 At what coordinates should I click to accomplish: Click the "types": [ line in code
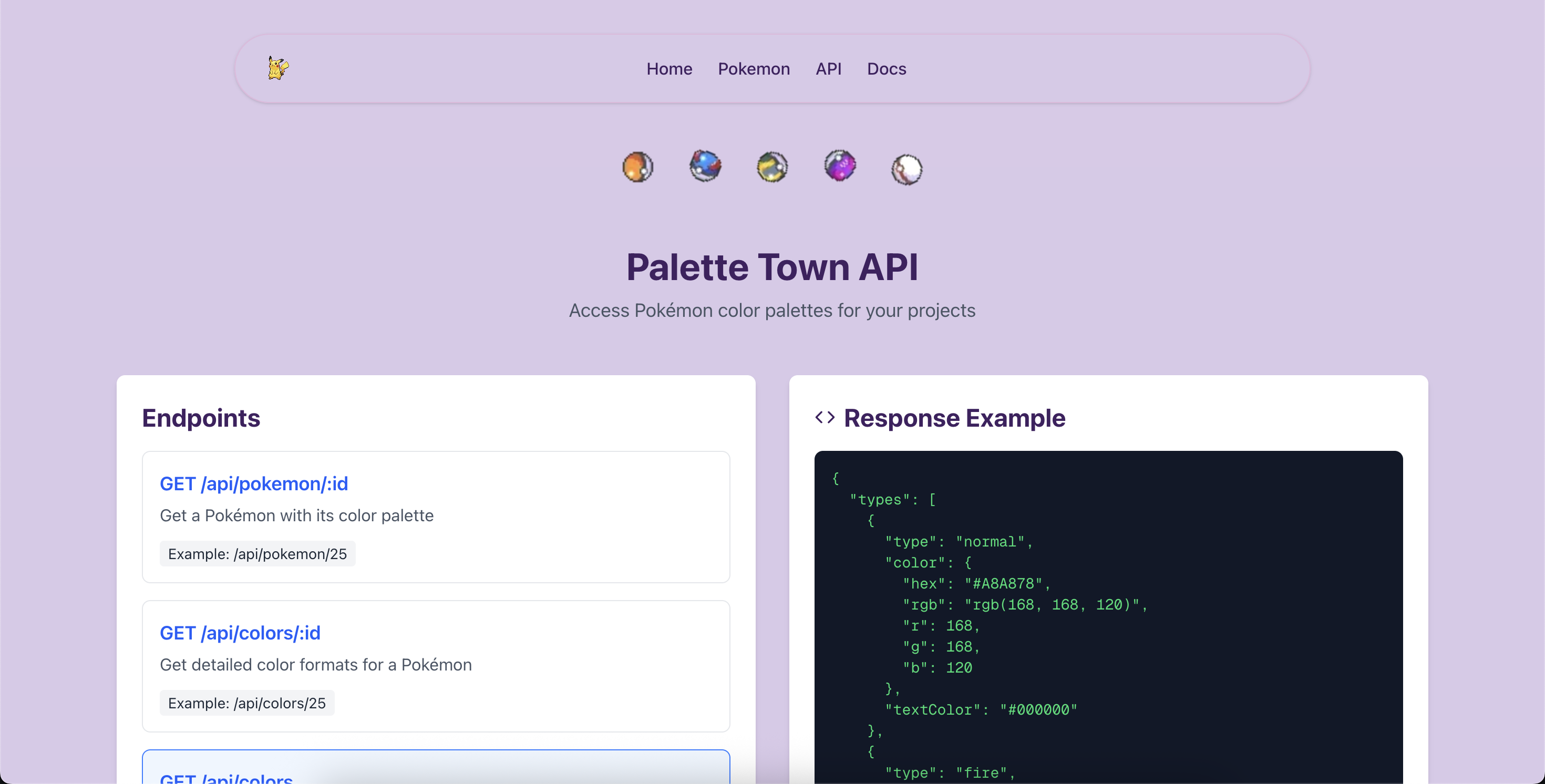click(892, 500)
